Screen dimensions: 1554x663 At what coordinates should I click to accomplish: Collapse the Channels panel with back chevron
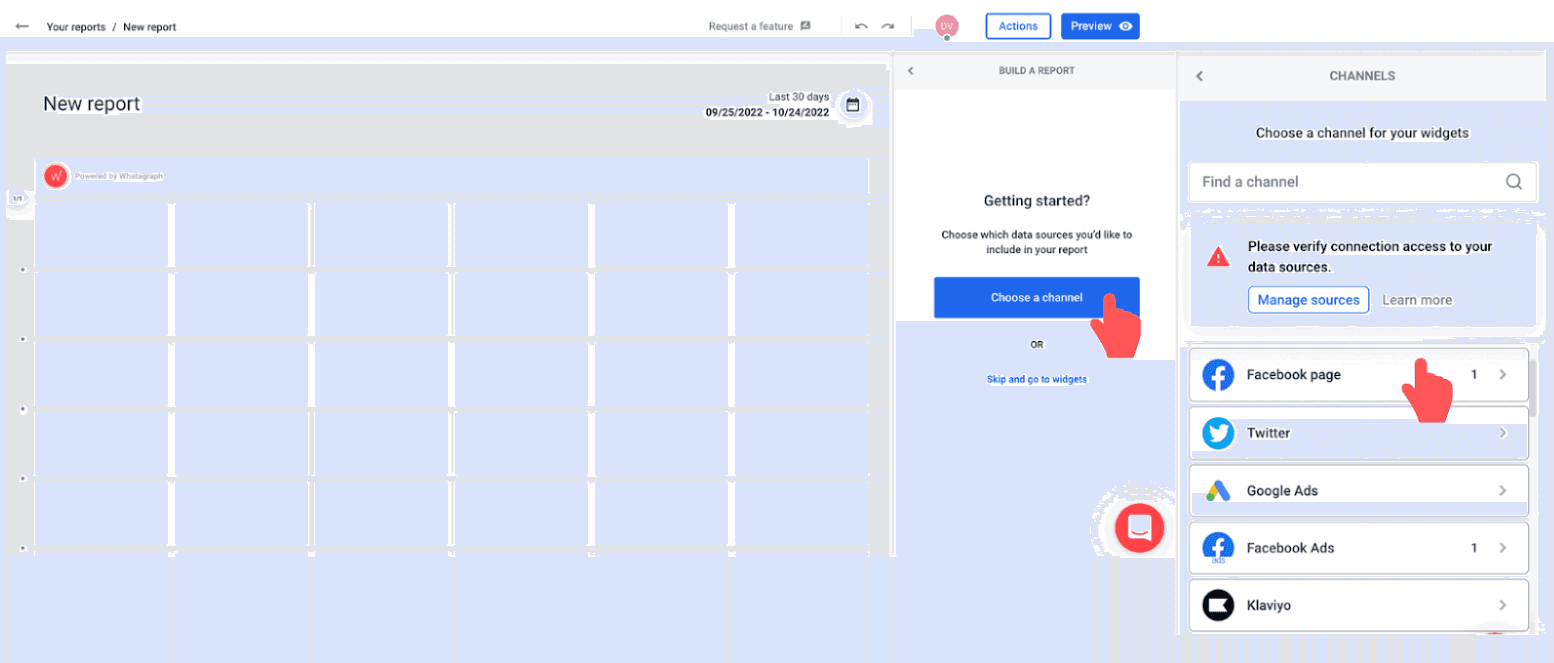pyautogui.click(x=1199, y=75)
